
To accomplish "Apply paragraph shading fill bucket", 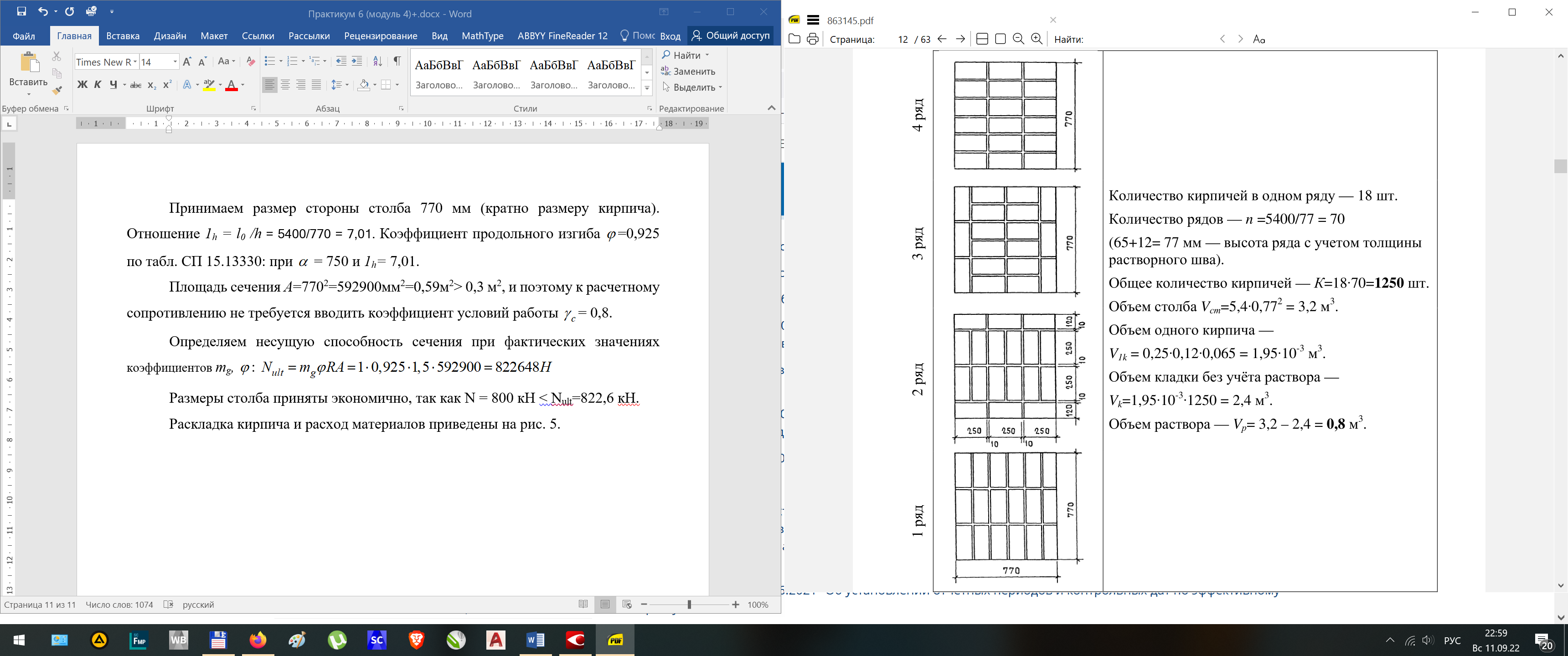I will tap(363, 85).
